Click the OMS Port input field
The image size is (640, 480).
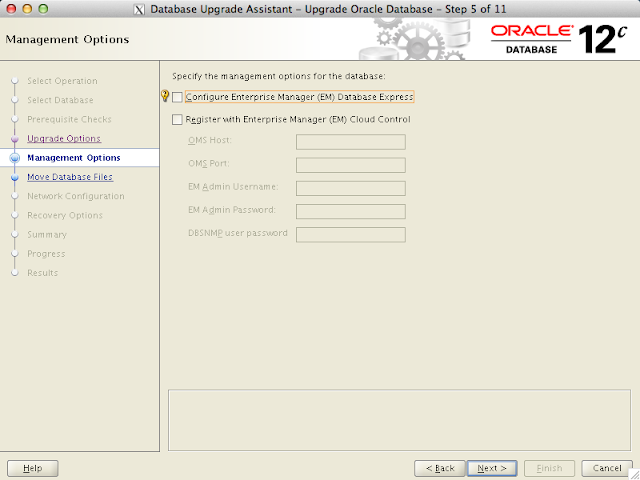pyautogui.click(x=351, y=165)
